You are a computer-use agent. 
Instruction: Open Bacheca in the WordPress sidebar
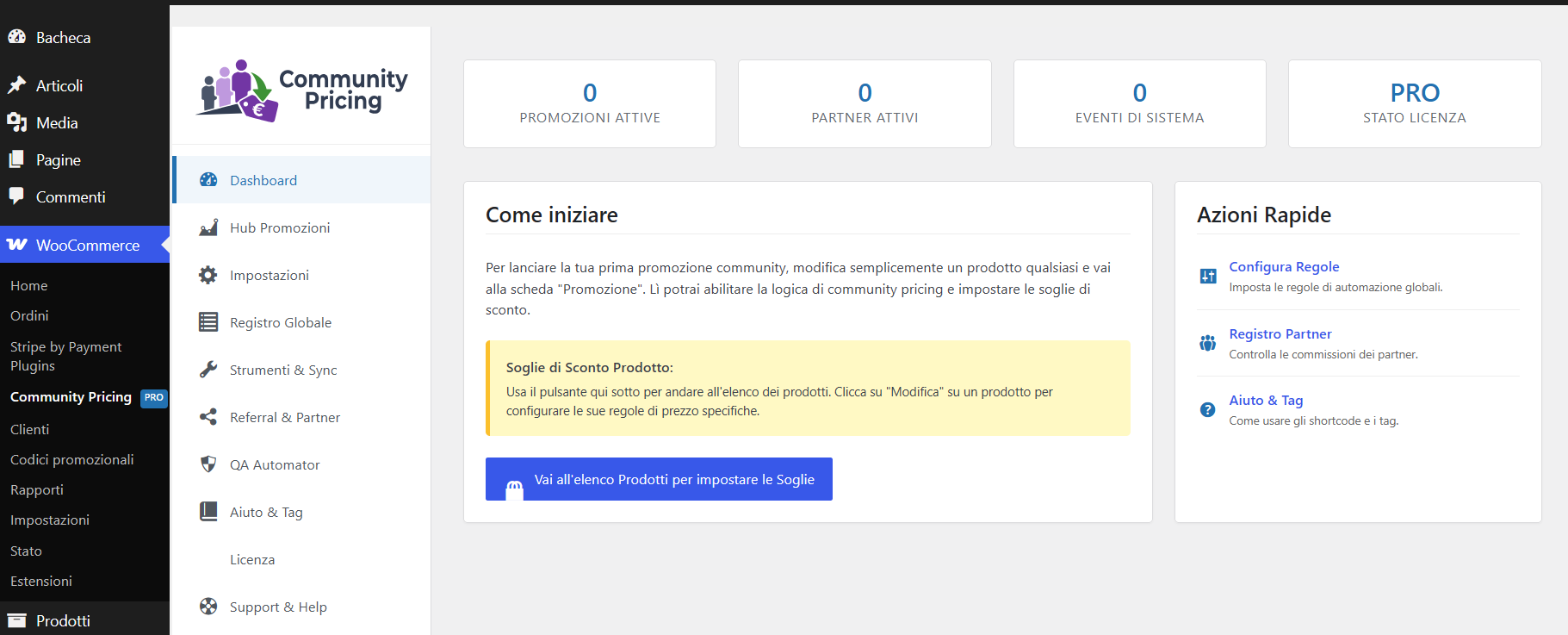84,37
